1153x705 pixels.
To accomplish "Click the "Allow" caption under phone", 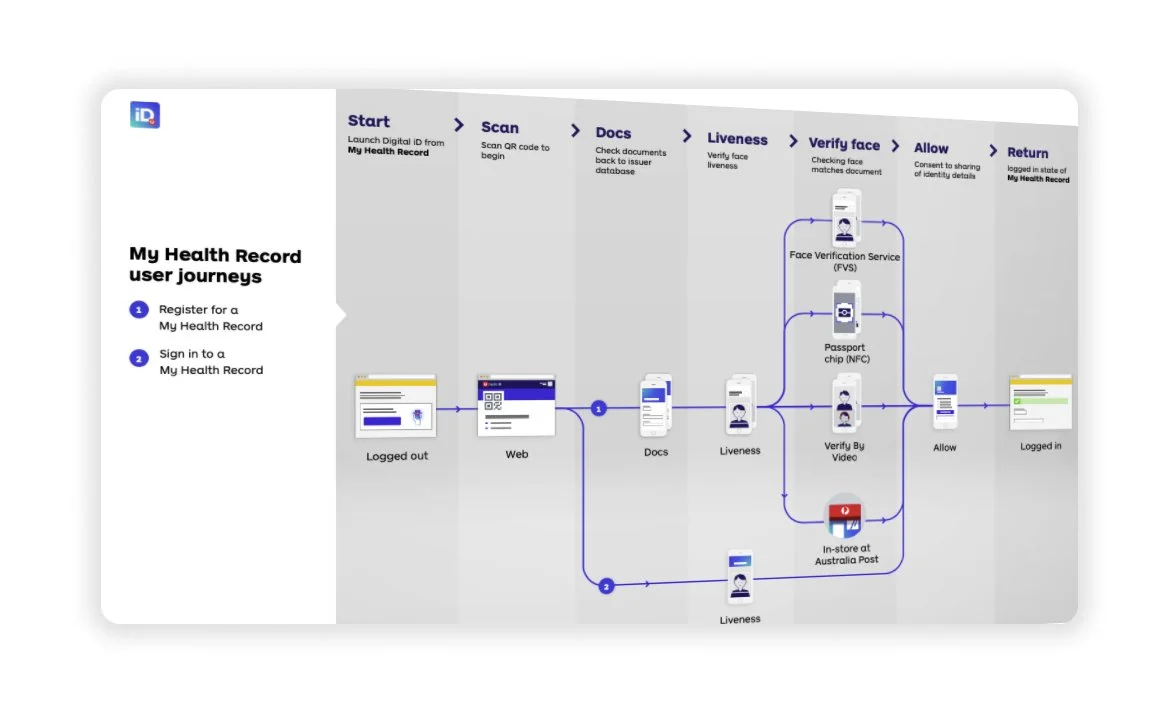I will click(945, 448).
